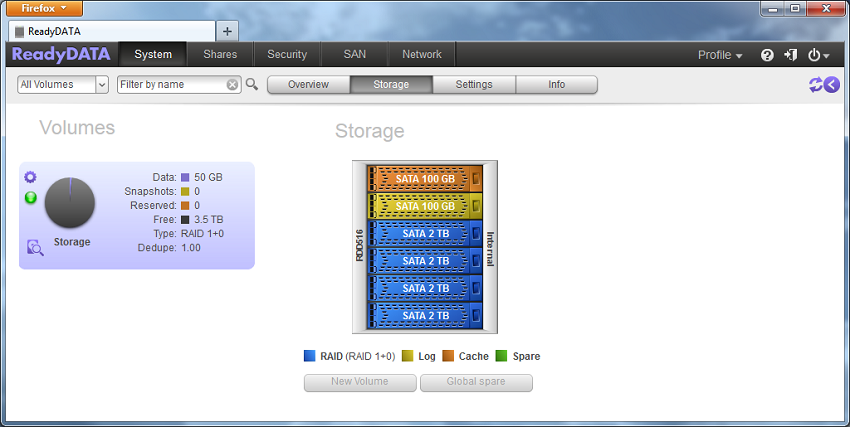The height and width of the screenshot is (427, 850).
Task: Click the RDD516 chassis label
Action: coord(359,245)
